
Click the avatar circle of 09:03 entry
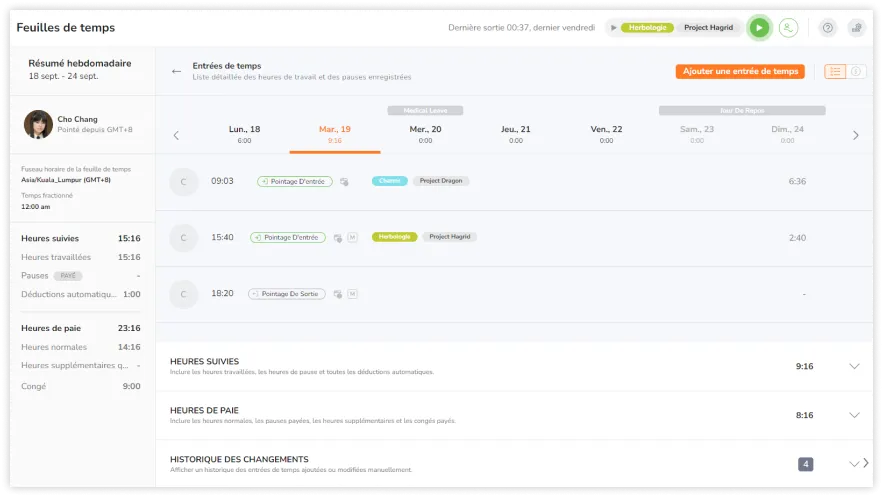click(x=183, y=181)
